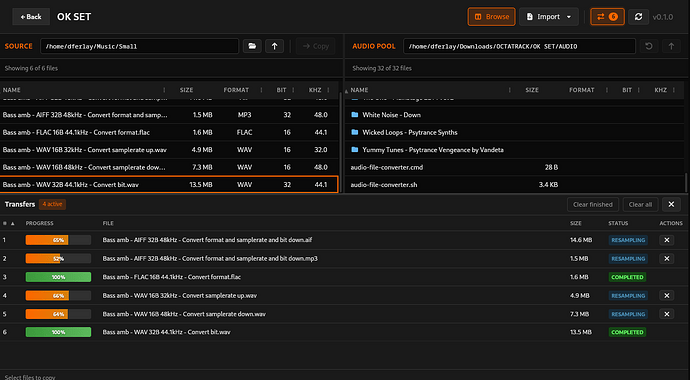Edit the Source path field
The height and width of the screenshot is (380, 690).
tap(139, 46)
